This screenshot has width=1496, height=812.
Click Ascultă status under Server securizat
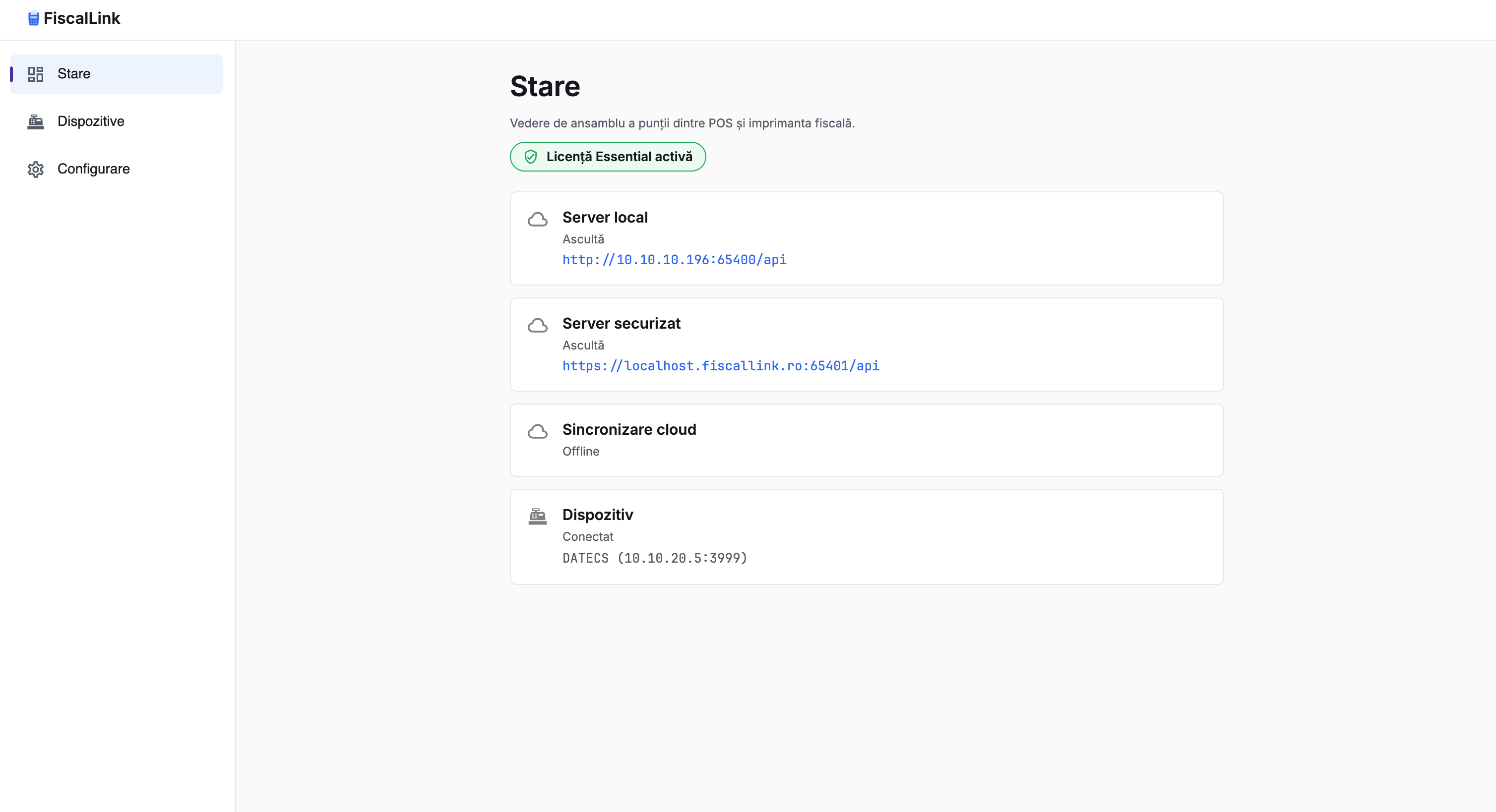tap(583, 346)
